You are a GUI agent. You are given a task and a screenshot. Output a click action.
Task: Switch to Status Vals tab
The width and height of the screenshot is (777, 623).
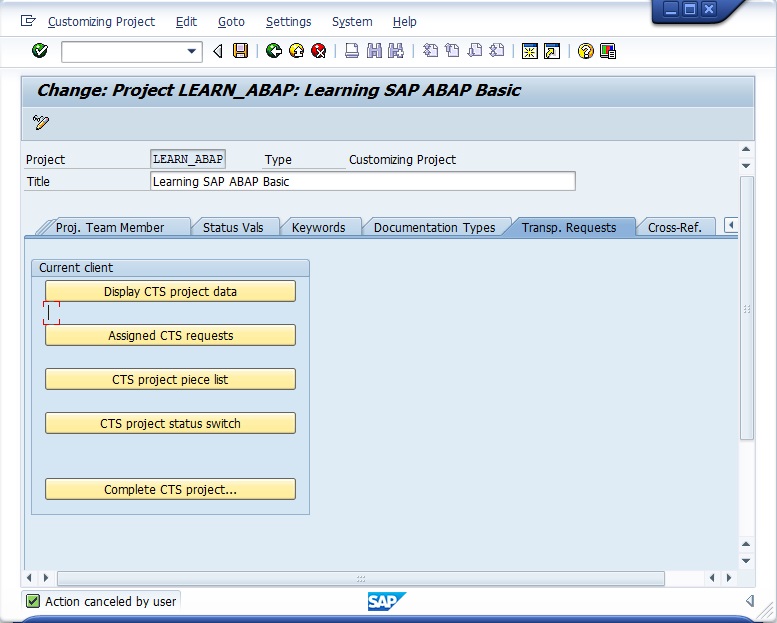(233, 227)
